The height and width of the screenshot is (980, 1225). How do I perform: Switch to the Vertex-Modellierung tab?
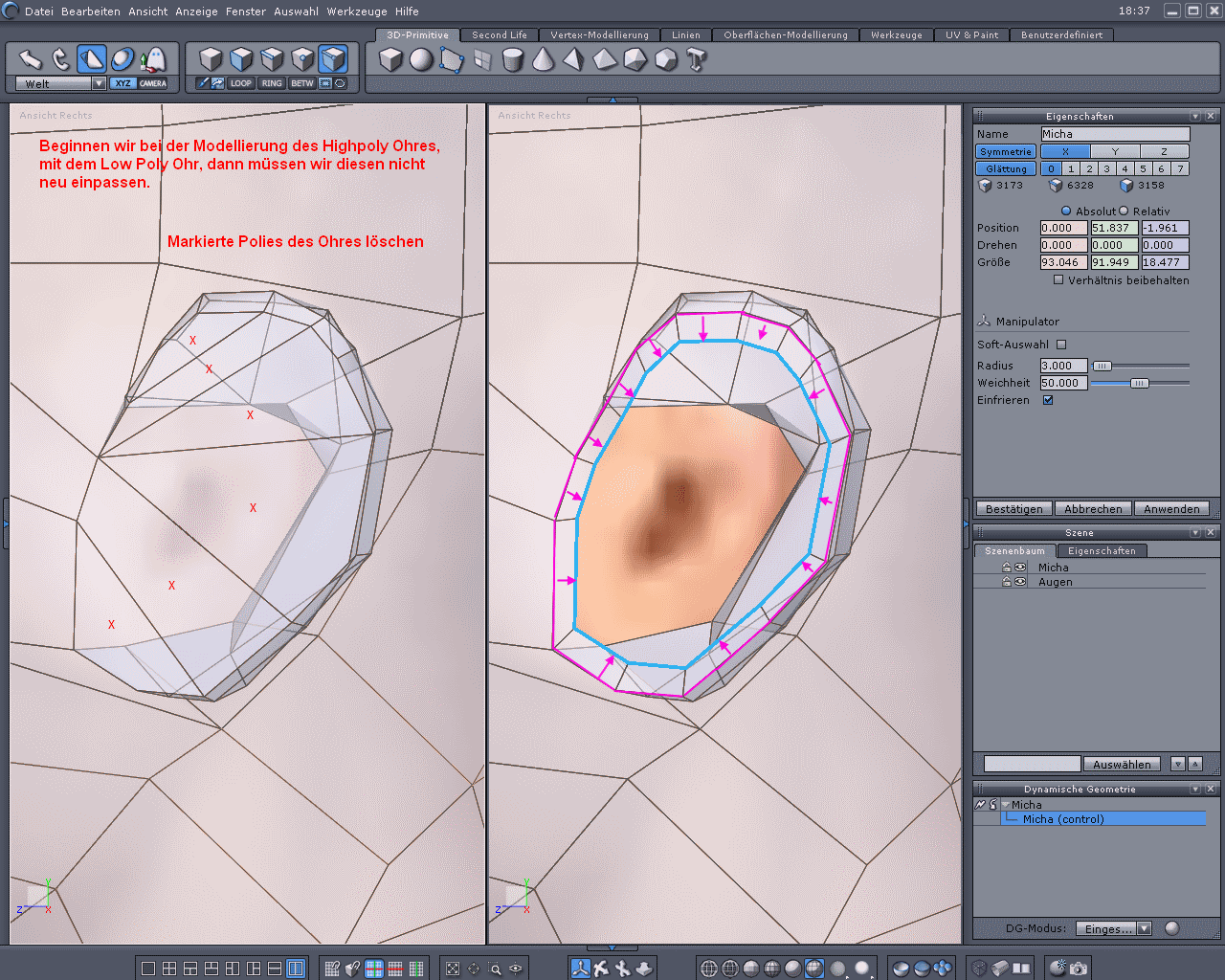tap(599, 35)
